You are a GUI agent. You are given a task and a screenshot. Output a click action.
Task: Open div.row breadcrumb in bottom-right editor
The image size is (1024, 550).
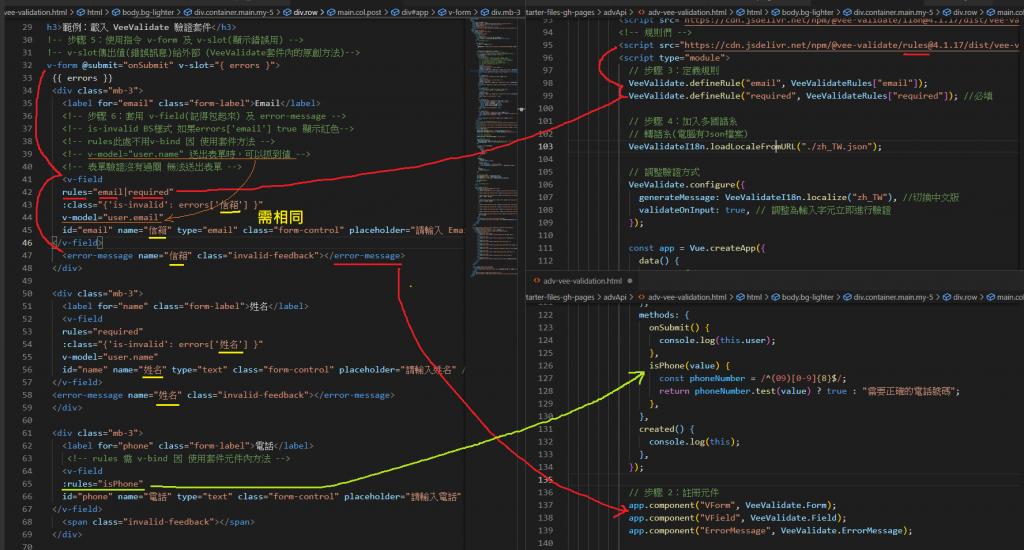coord(965,297)
